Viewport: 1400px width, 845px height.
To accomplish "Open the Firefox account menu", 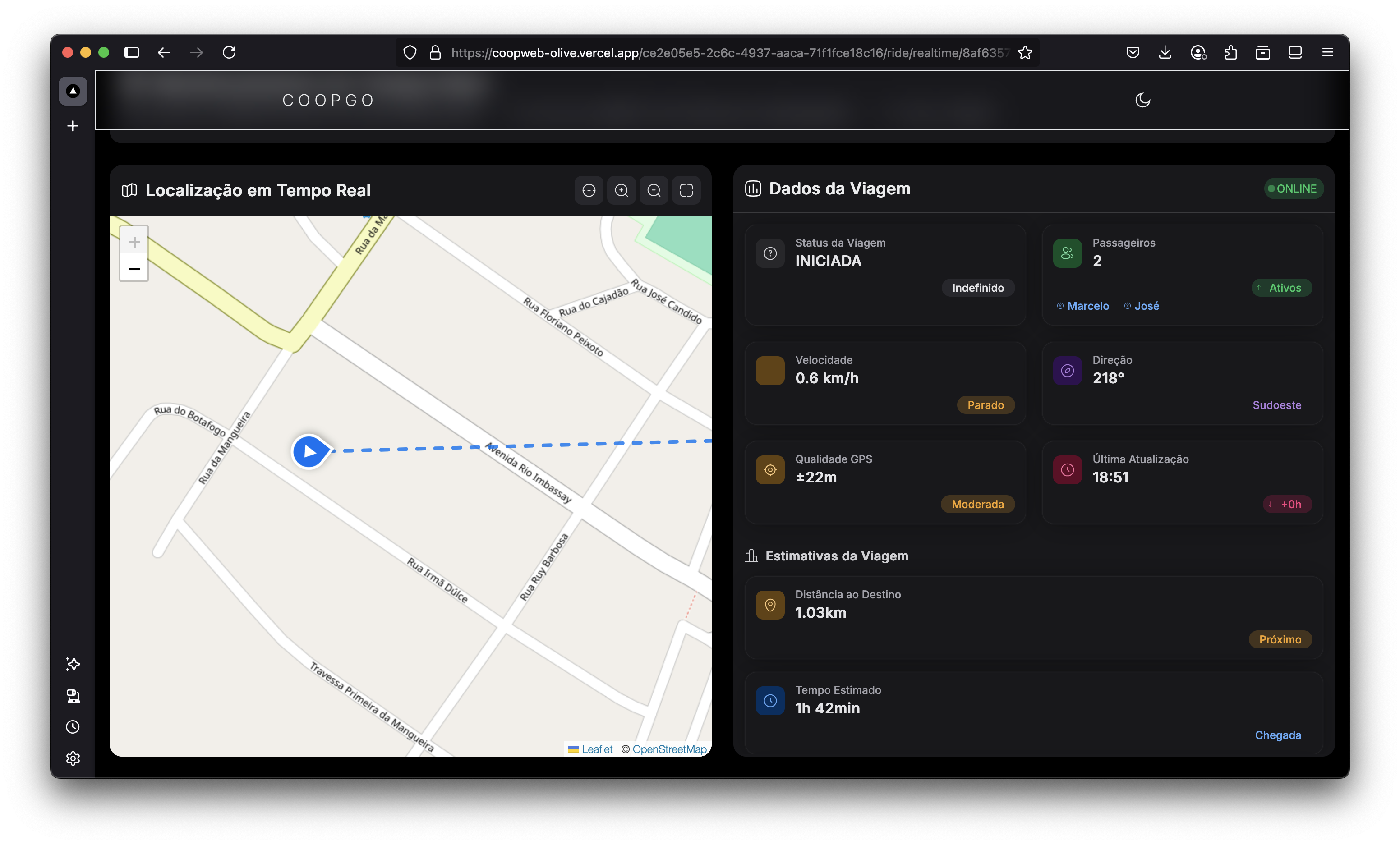I will (x=1198, y=52).
